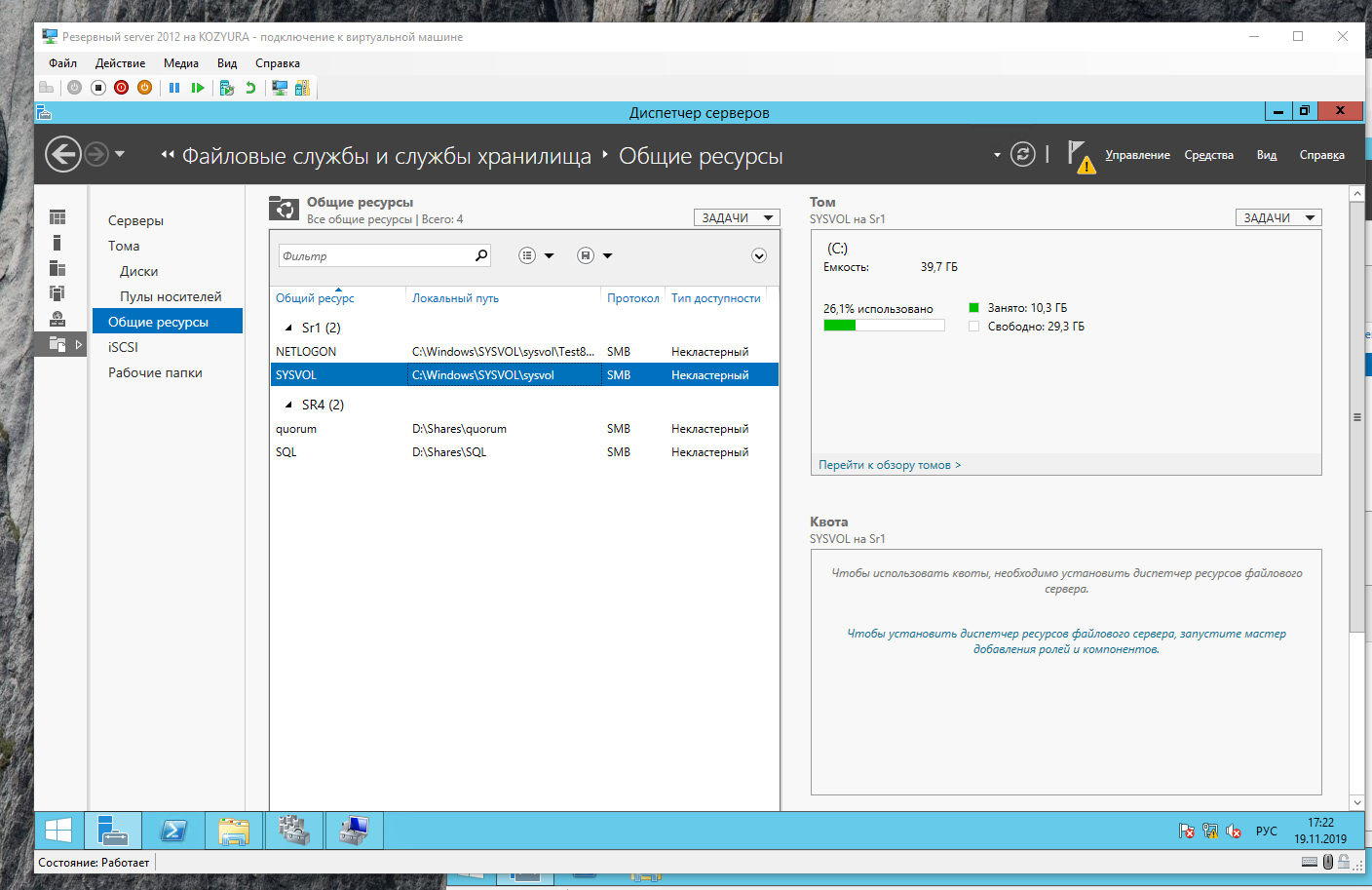
Task: Open Server Manager from the taskbar
Action: pos(113,831)
